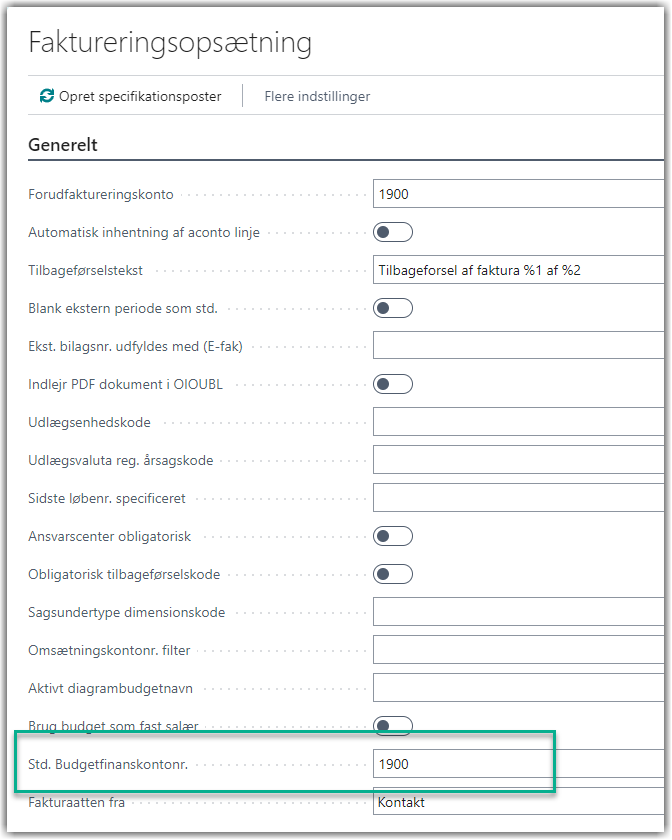Toggle Indlejr PDF dokument i OIOUBL

click(x=393, y=384)
